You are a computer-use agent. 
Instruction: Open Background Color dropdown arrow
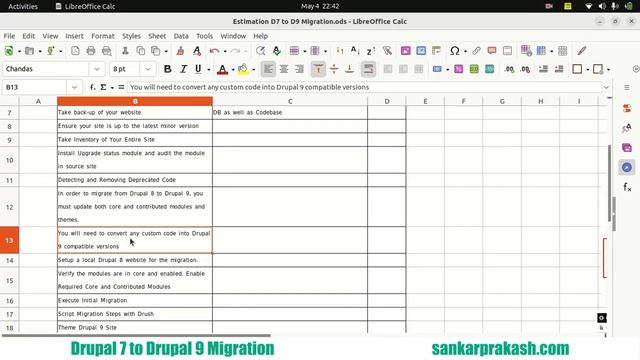click(x=253, y=69)
